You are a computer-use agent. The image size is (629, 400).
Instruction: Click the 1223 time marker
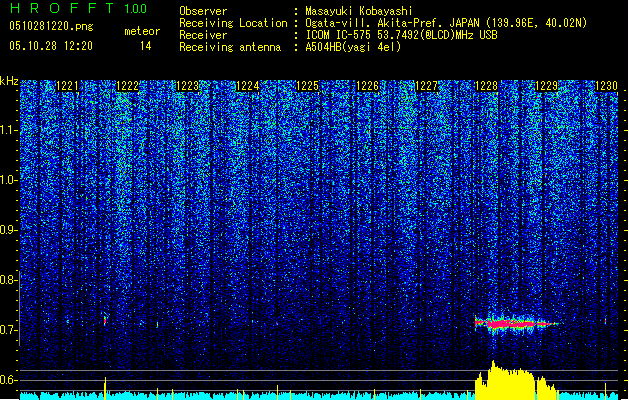pyautogui.click(x=187, y=86)
